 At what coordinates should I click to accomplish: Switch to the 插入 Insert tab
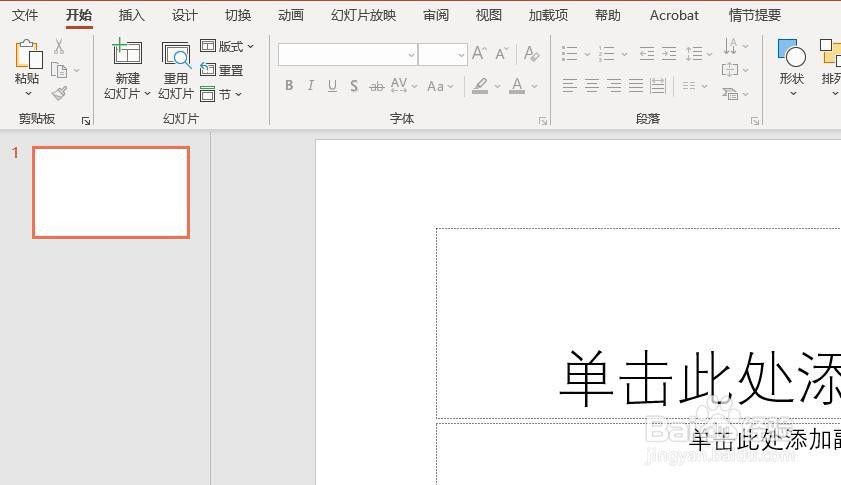(x=131, y=15)
